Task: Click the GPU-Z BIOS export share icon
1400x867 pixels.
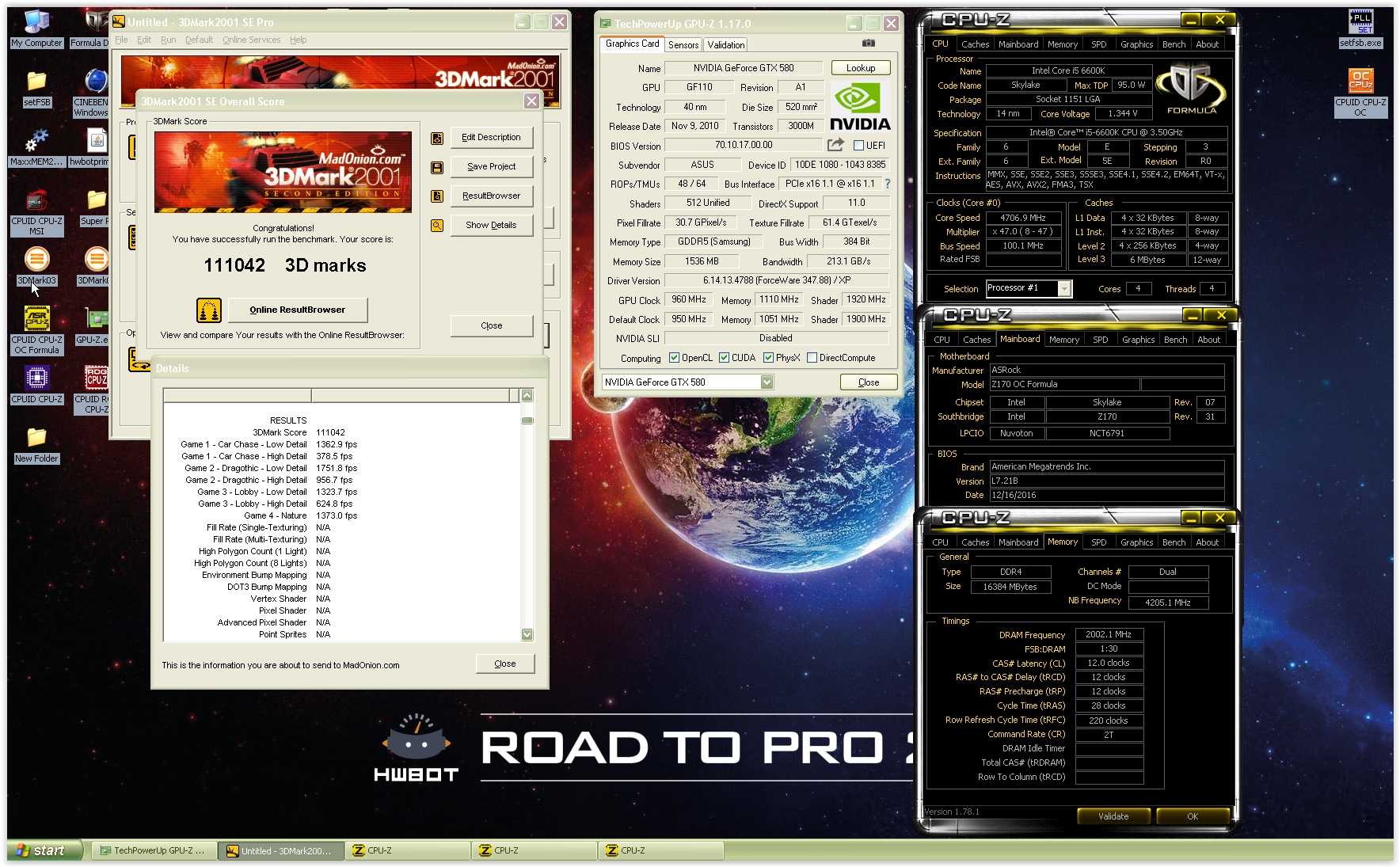Action: tap(835, 145)
